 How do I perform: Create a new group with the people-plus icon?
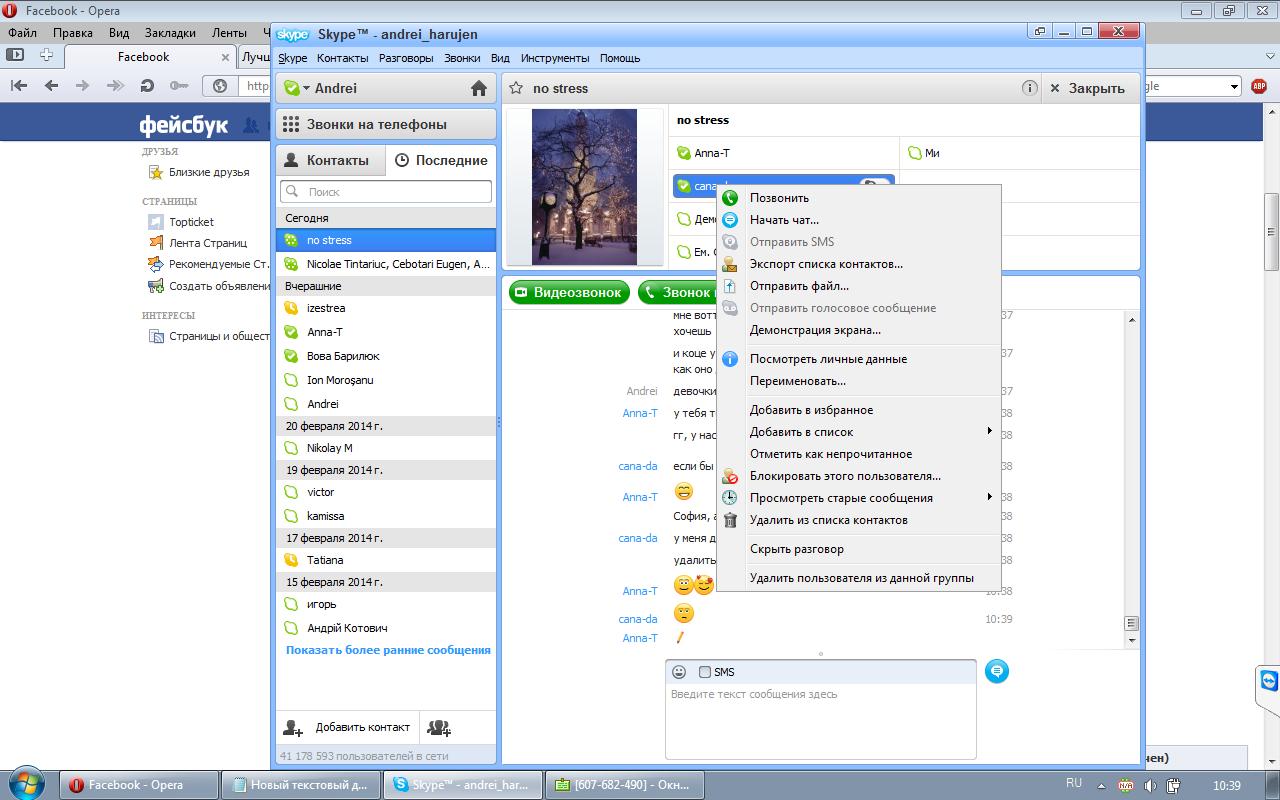438,728
